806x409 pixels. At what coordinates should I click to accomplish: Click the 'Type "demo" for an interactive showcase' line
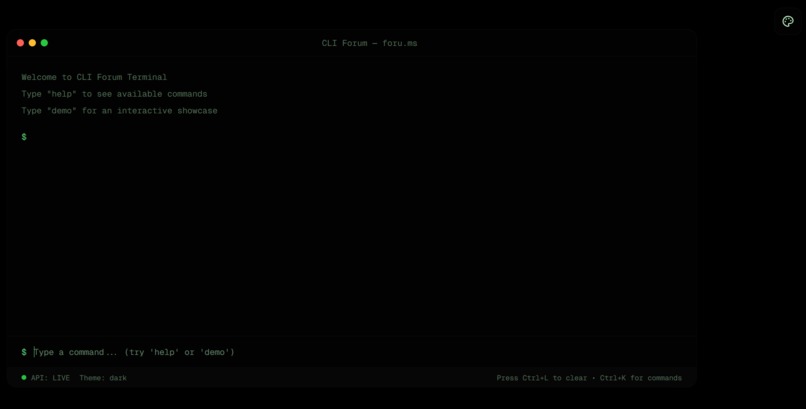[119, 110]
